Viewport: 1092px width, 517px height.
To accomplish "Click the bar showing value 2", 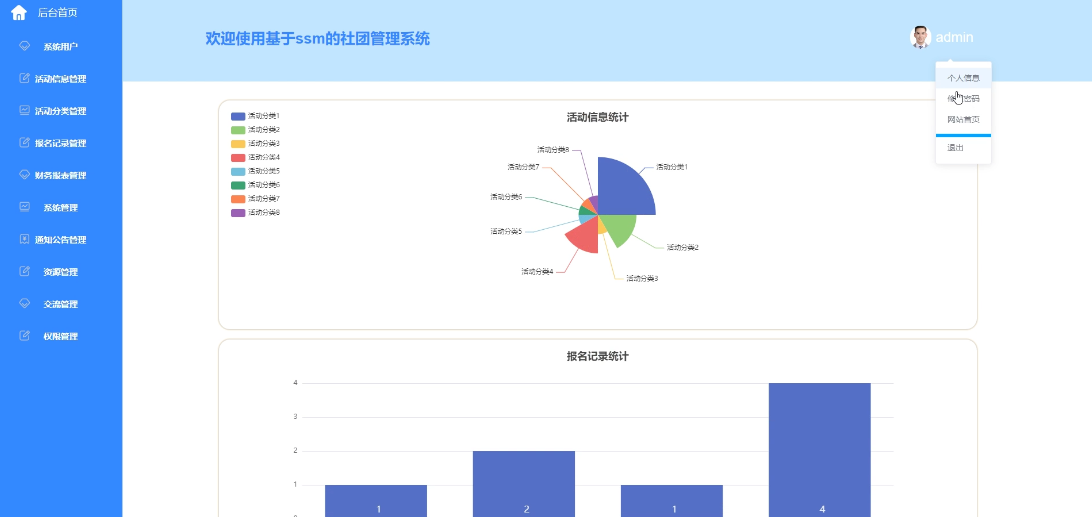I will 524,484.
